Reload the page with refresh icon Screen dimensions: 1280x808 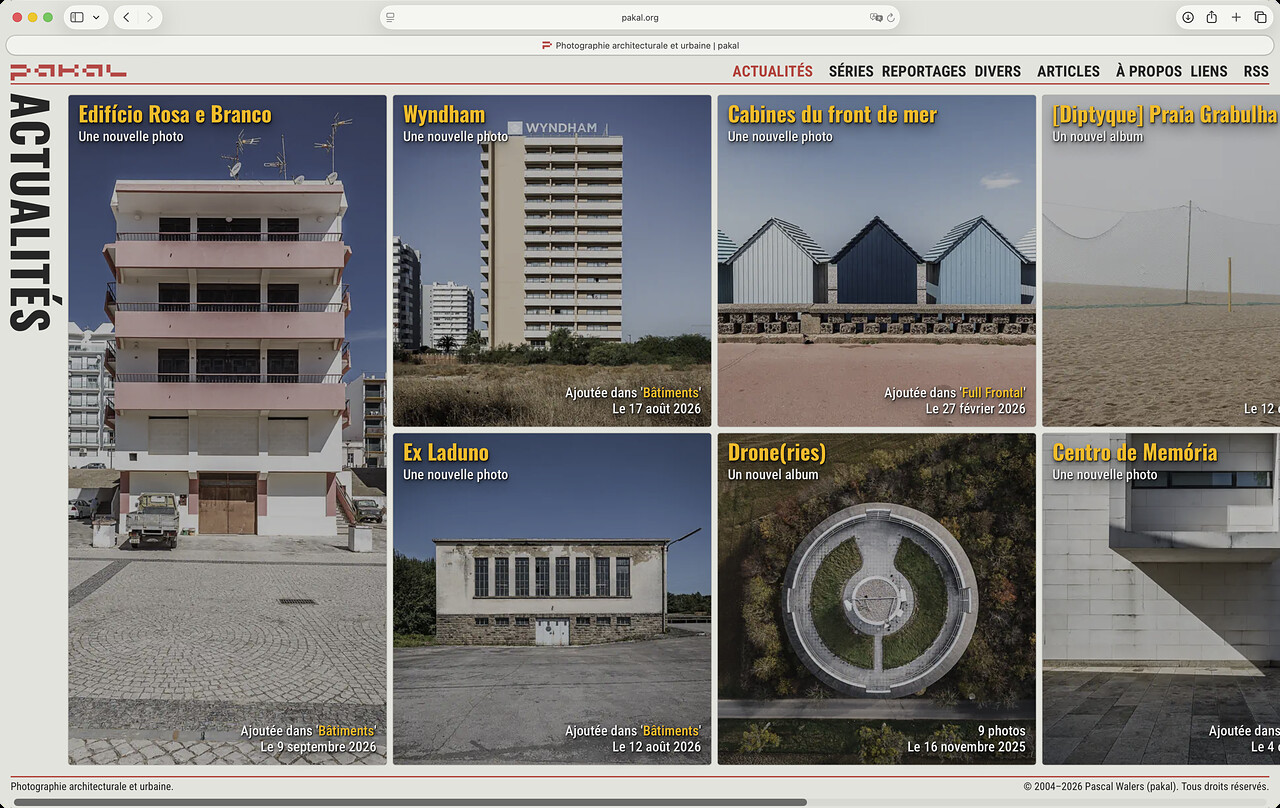coord(890,17)
